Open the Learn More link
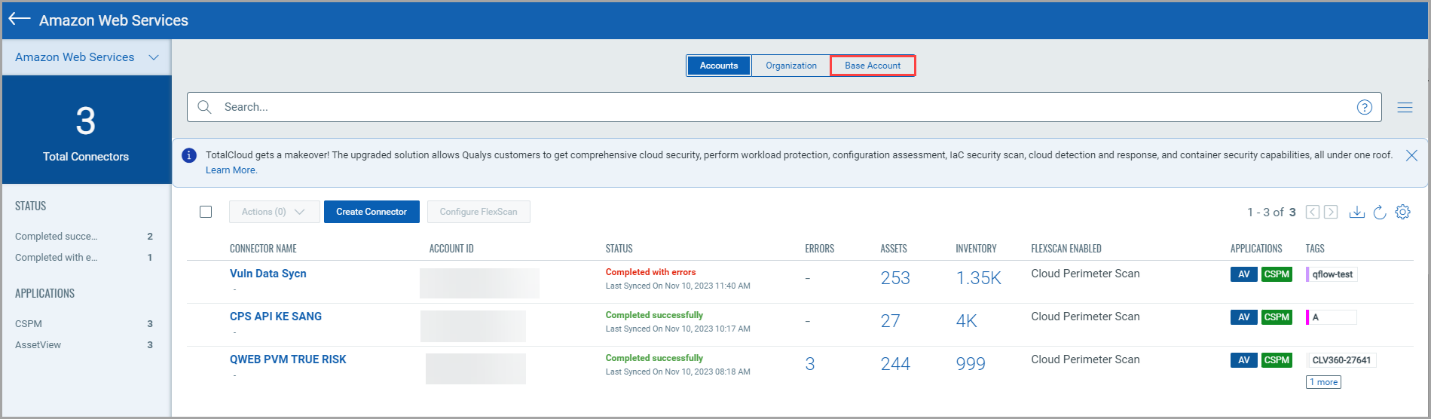Image resolution: width=1431 pixels, height=419 pixels. click(231, 170)
